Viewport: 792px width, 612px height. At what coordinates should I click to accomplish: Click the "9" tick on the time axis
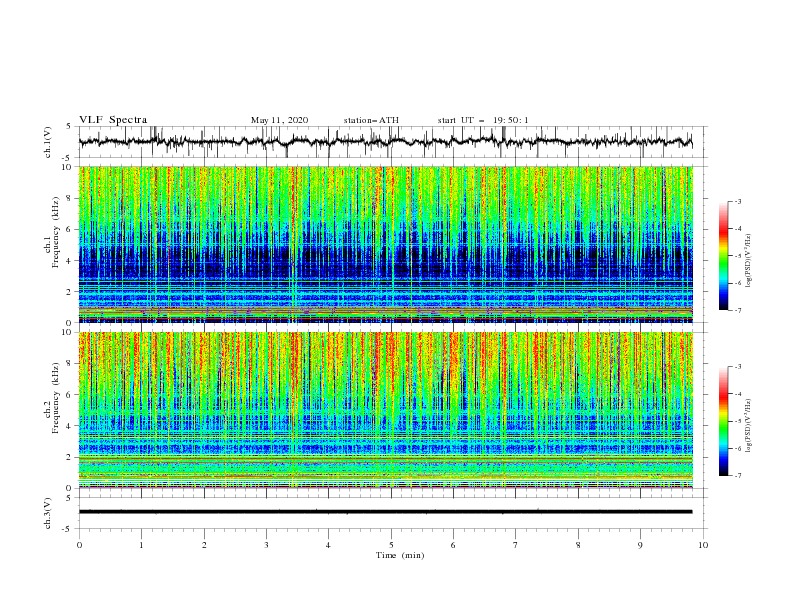pos(640,545)
